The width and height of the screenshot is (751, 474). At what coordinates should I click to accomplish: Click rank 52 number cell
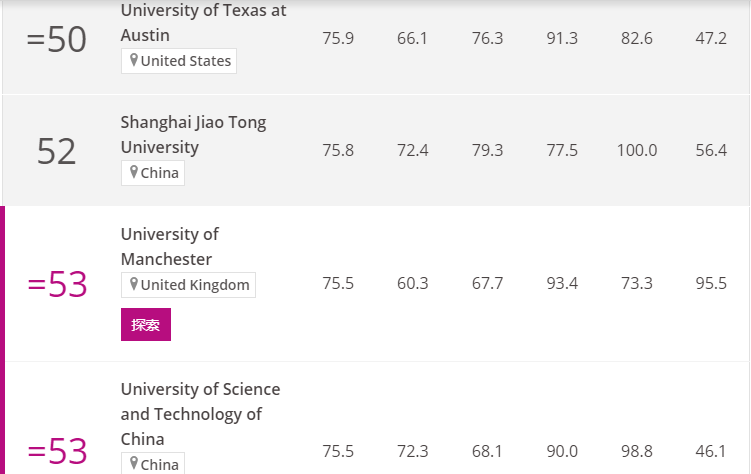[57, 151]
